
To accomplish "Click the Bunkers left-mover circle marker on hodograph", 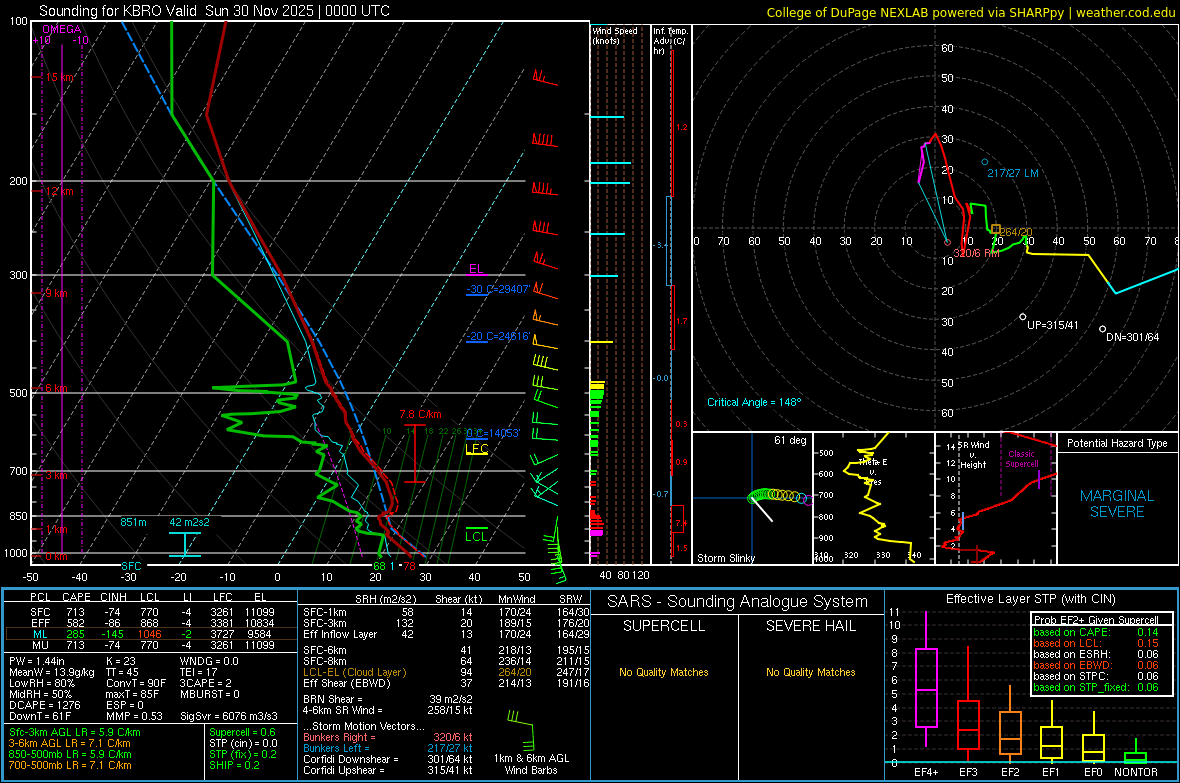I will pyautogui.click(x=984, y=162).
